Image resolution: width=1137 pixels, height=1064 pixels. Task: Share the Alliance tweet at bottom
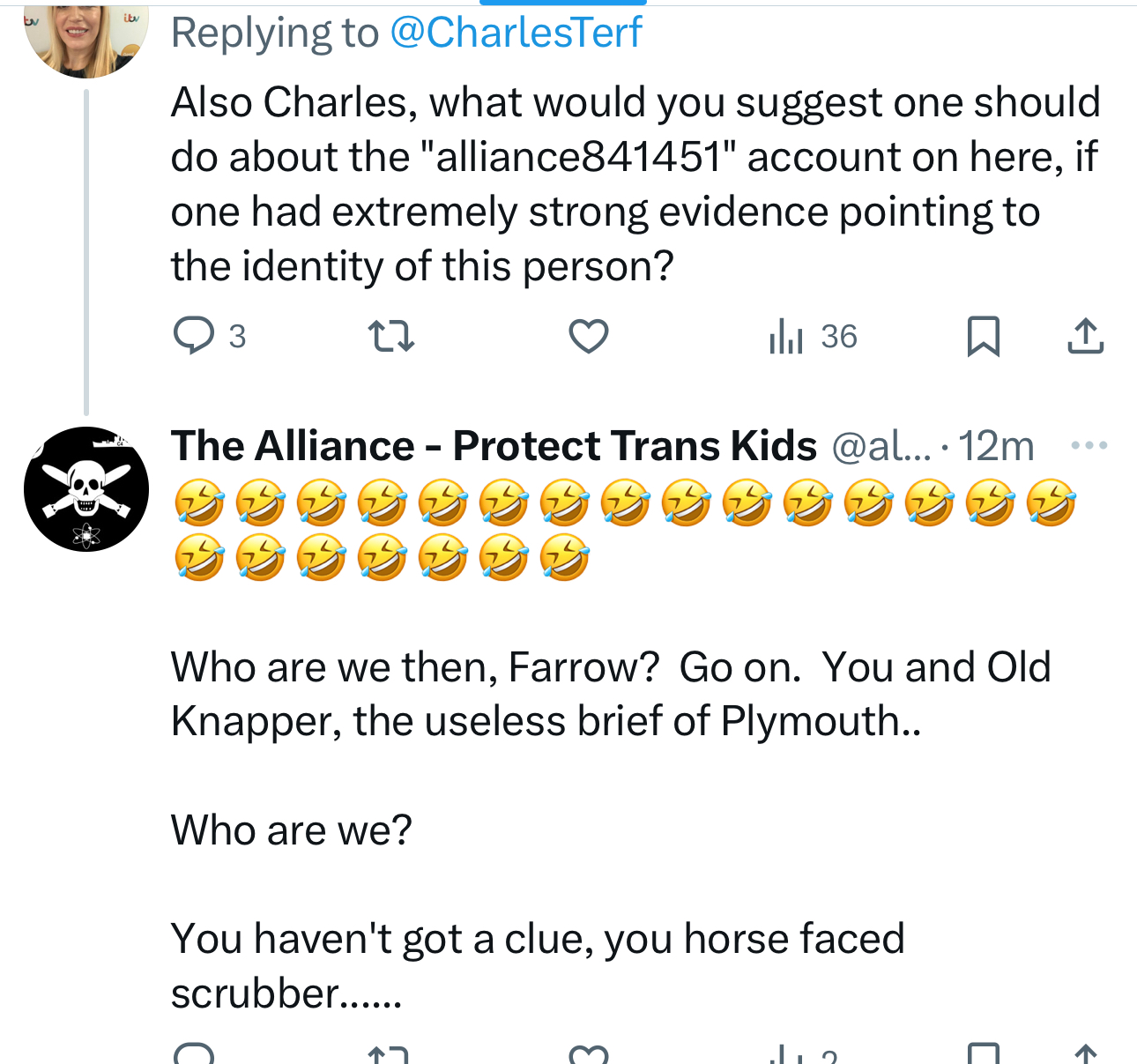click(1085, 1054)
